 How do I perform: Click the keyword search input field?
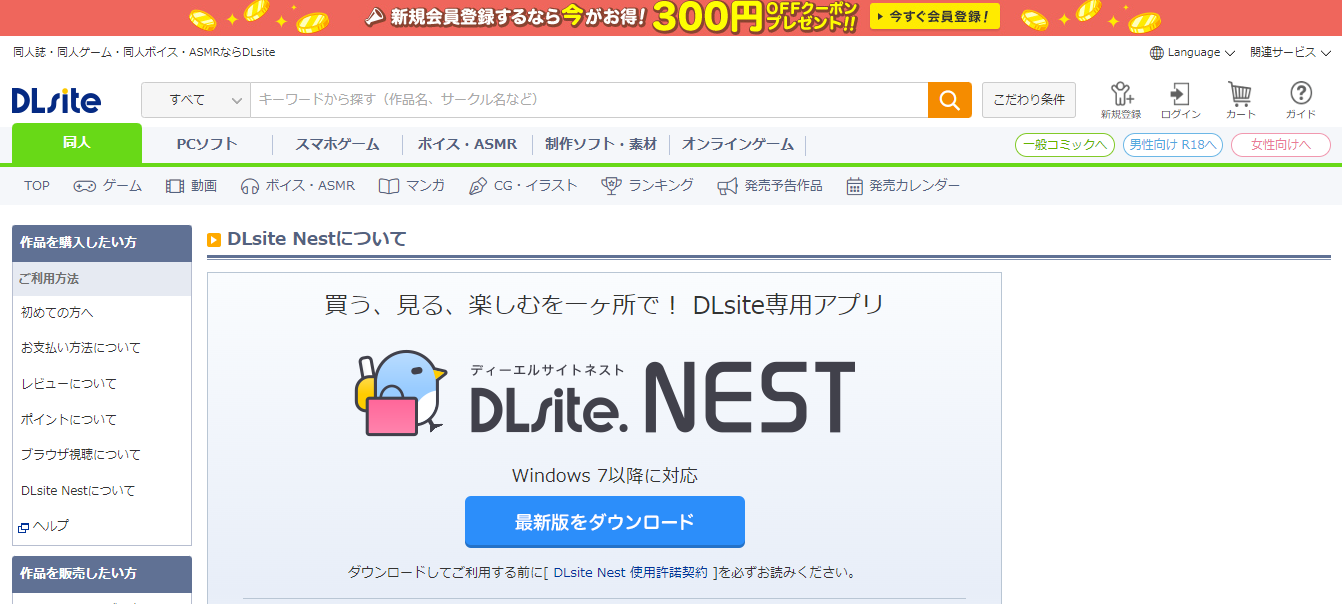pos(588,100)
